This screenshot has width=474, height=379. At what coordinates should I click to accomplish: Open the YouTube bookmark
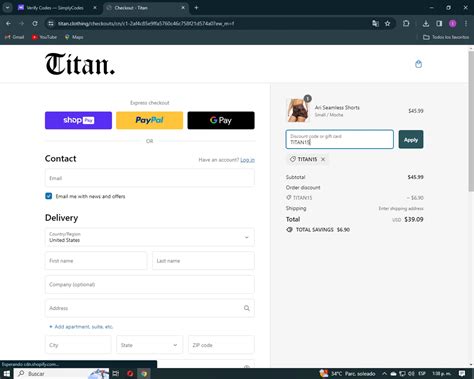pos(44,37)
